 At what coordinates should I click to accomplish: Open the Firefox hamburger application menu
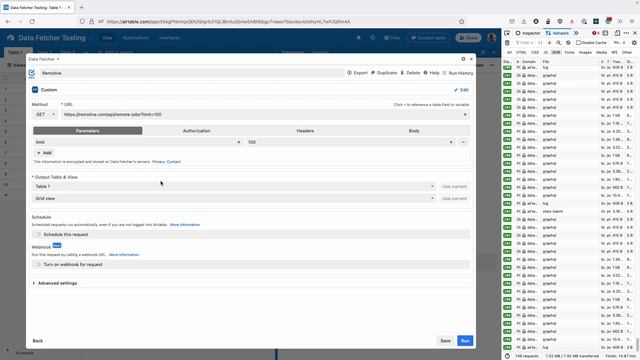(631, 21)
